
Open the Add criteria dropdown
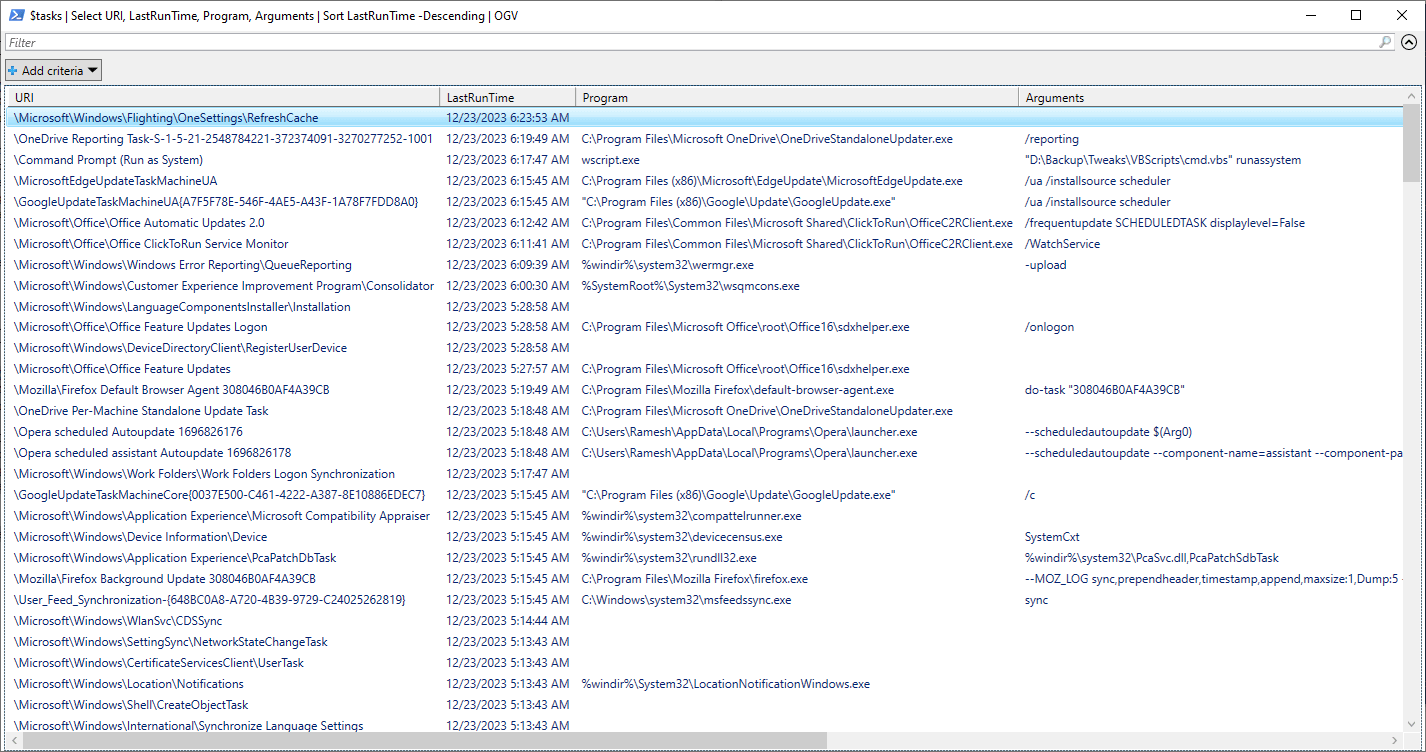54,70
